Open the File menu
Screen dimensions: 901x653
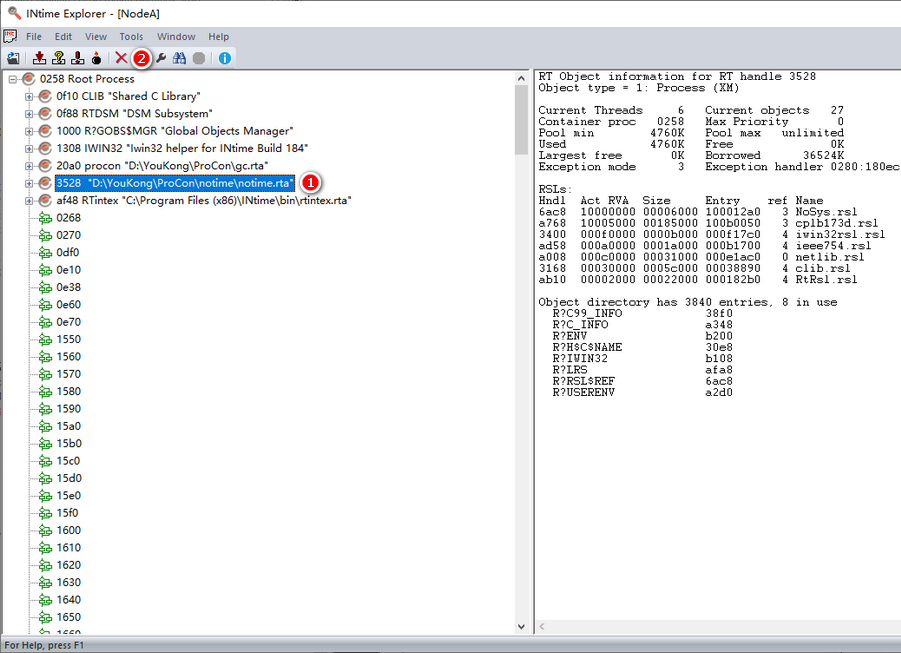coord(34,36)
